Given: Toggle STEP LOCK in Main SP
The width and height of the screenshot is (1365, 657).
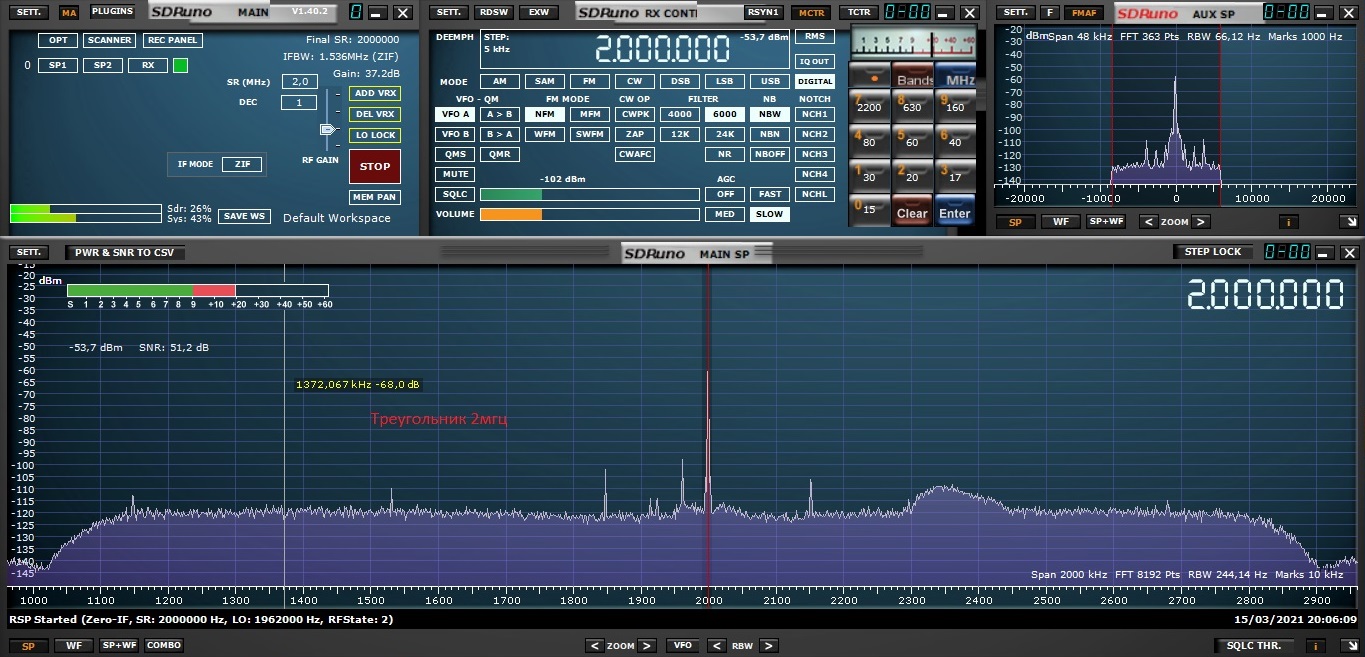Looking at the screenshot, I should coord(1212,252).
